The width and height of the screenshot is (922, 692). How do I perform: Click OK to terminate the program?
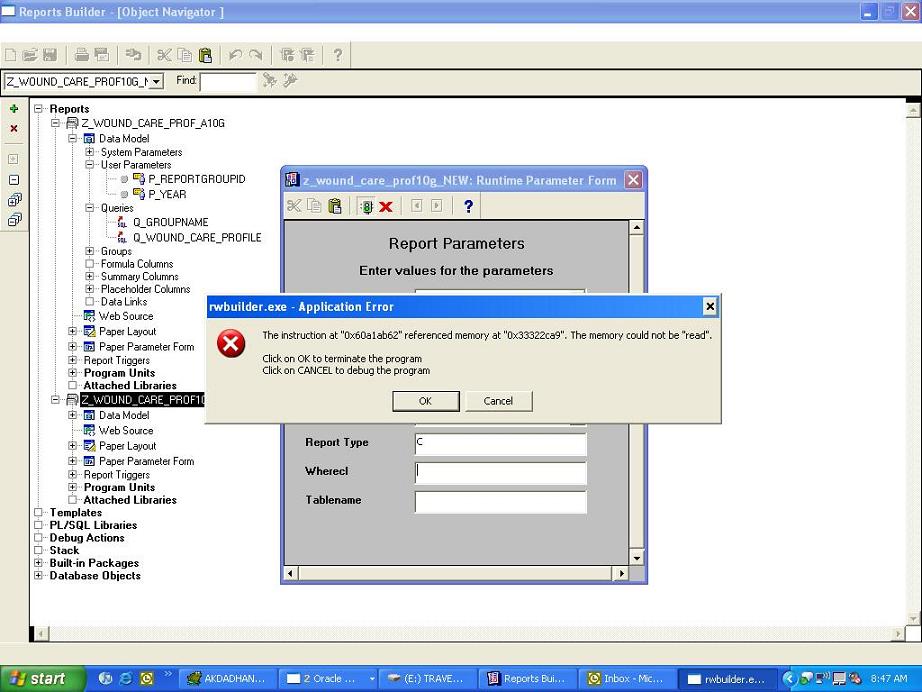pos(425,401)
